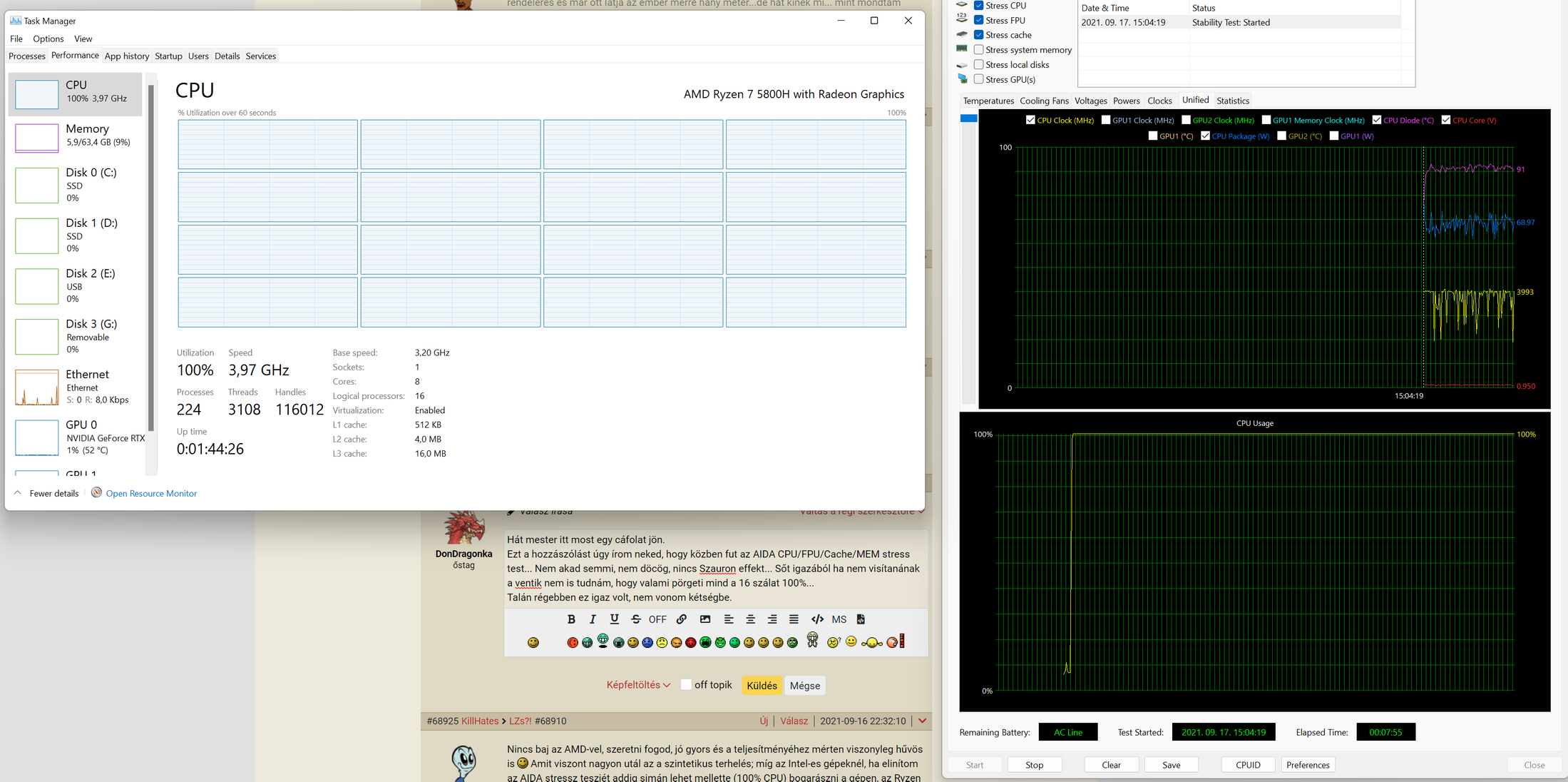This screenshot has width=1568, height=782.
Task: Click the insert image icon
Action: [x=704, y=619]
